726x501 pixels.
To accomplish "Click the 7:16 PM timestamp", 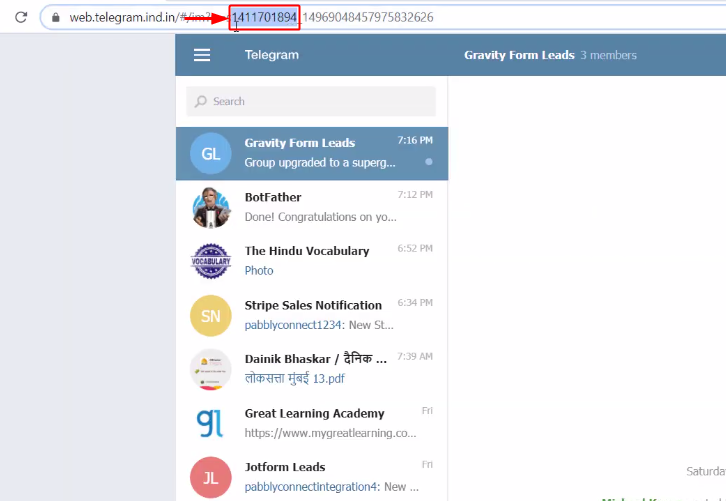I will pyautogui.click(x=415, y=140).
